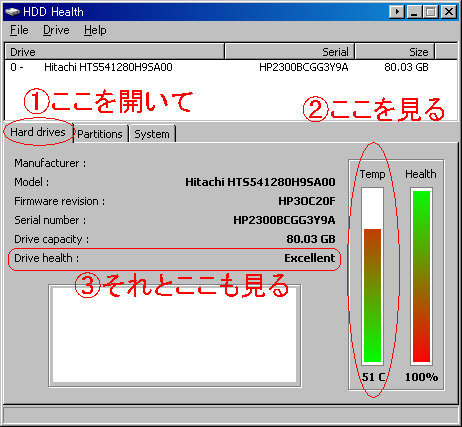Click serial HP2300BCGG3Y9A in the drive list
The height and width of the screenshot is (427, 462).
click(x=304, y=67)
